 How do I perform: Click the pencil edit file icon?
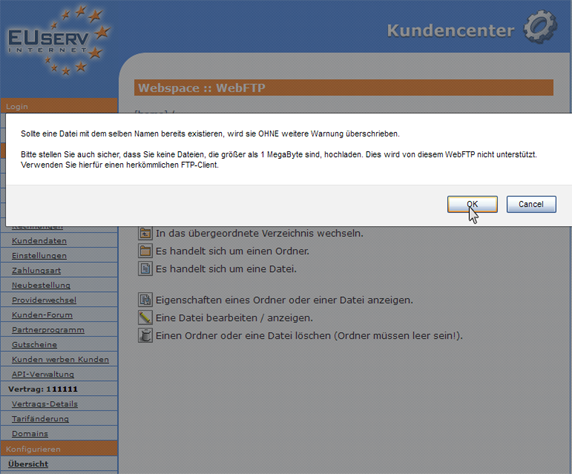click(x=145, y=318)
